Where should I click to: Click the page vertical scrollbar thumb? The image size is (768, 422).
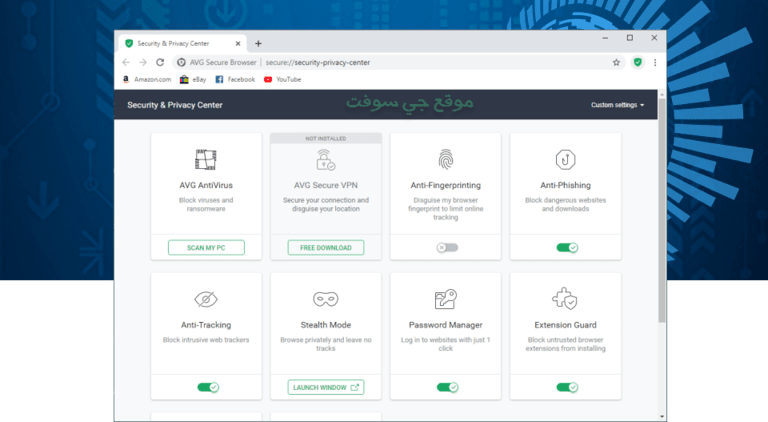coord(662,211)
